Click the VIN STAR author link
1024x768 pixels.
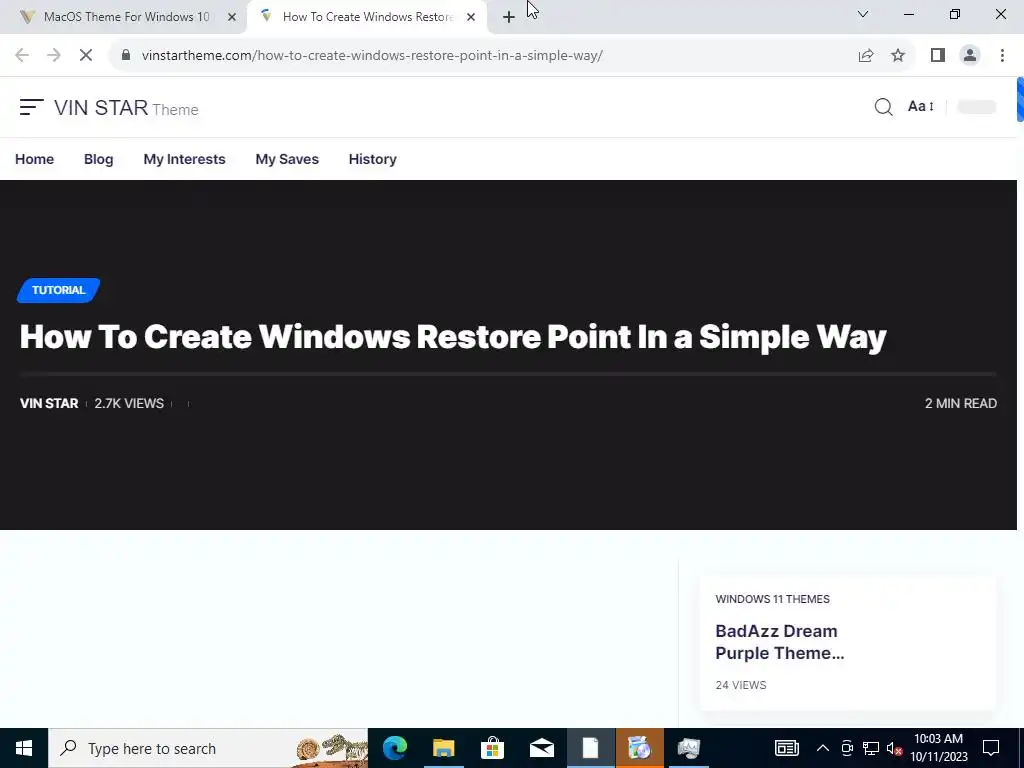49,404
